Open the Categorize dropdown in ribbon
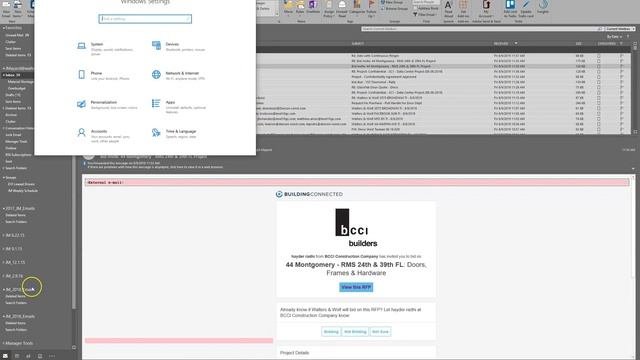Image resolution: width=640 pixels, height=360 pixels. point(357,8)
